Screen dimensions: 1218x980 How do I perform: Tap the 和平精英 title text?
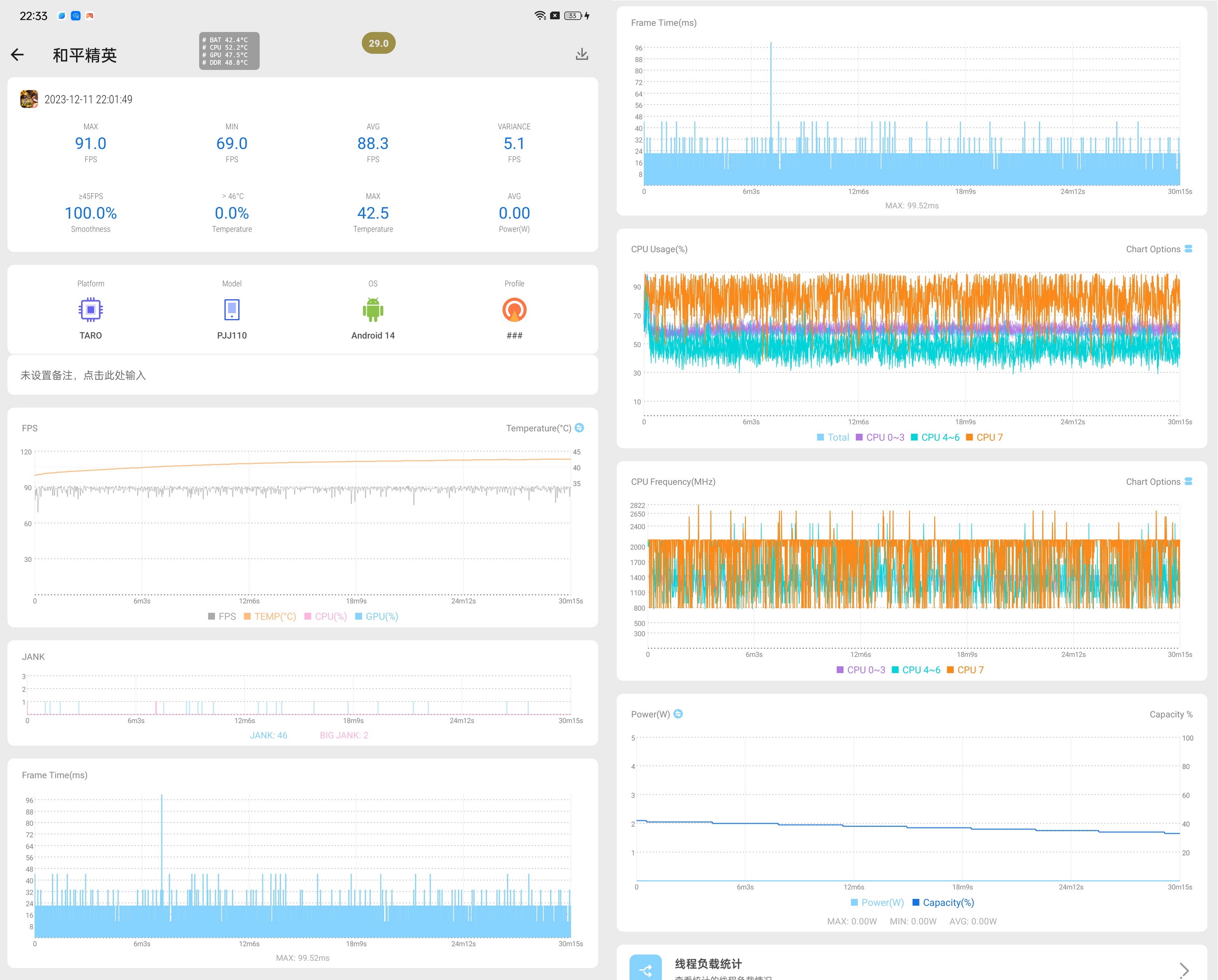click(x=85, y=55)
